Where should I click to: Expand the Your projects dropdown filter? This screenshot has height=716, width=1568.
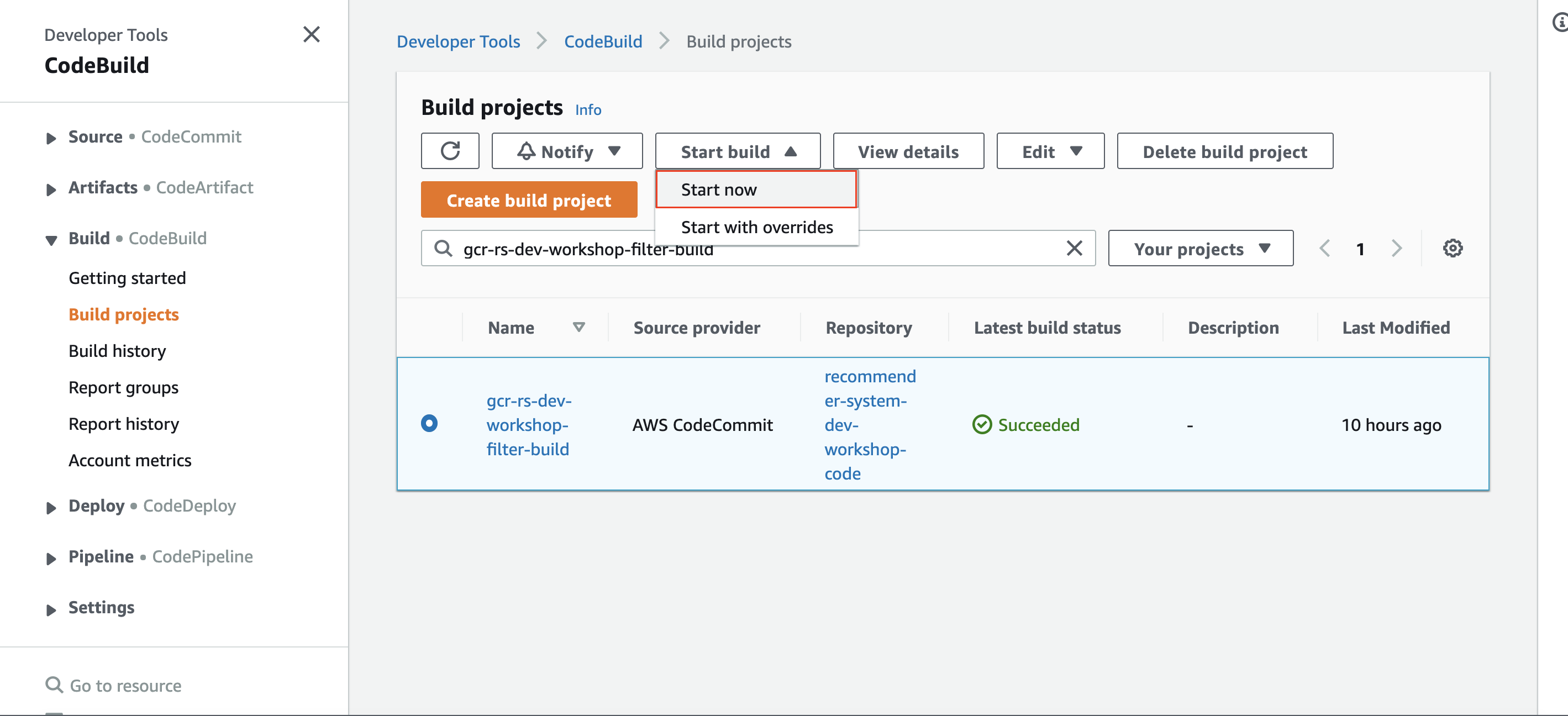[1197, 248]
